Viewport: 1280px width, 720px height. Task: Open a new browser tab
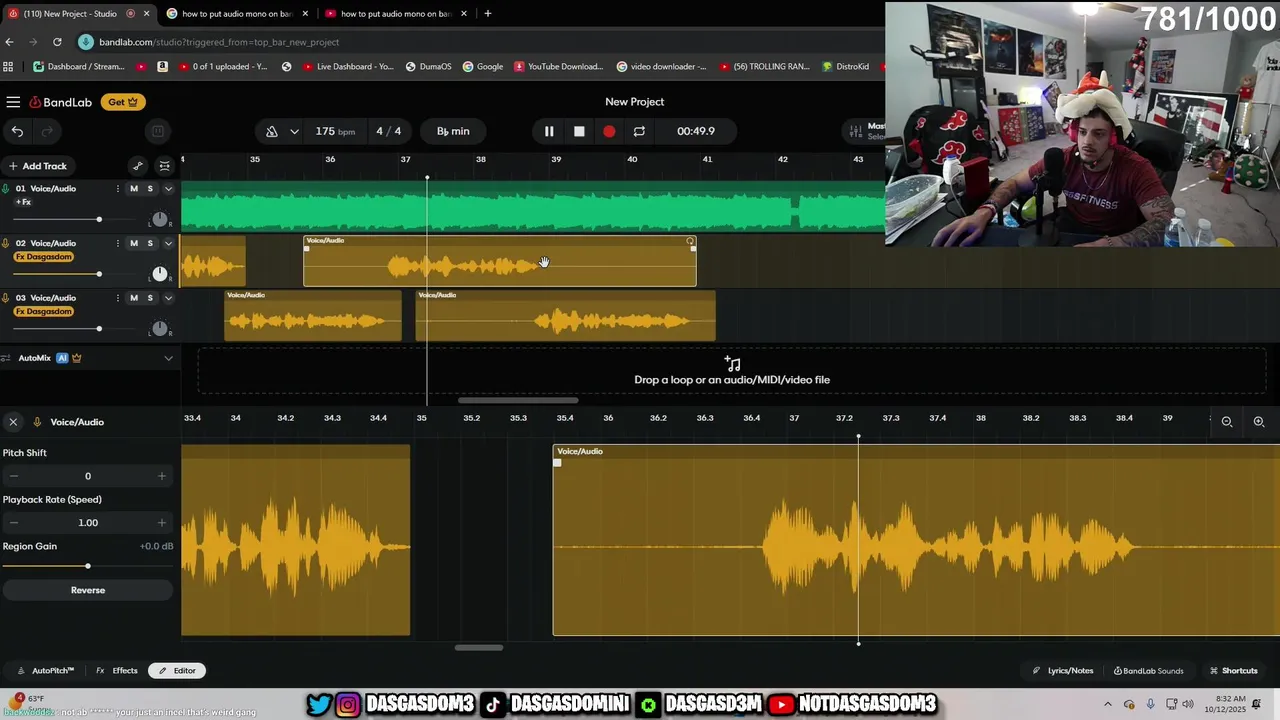488,14
